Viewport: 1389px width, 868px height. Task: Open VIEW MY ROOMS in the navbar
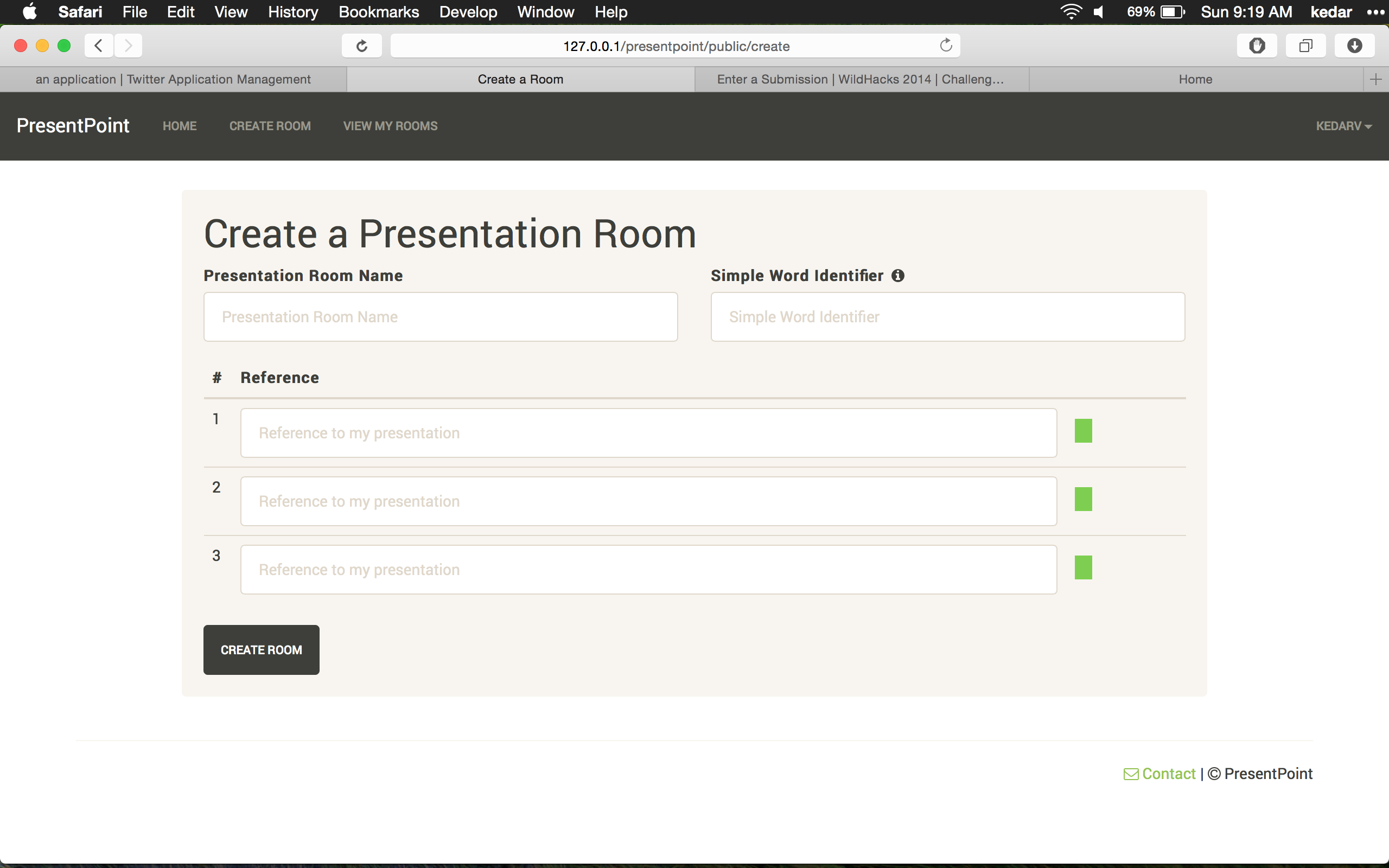390,126
